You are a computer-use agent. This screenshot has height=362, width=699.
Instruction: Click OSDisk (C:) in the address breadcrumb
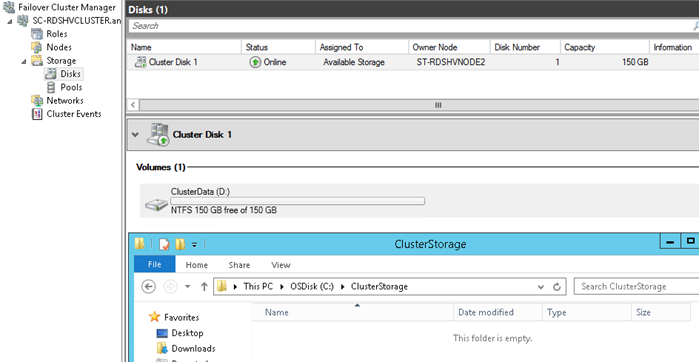pos(312,287)
